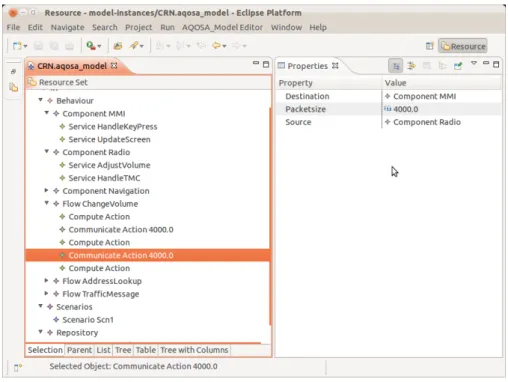The height and width of the screenshot is (382, 508).
Task: Switch to the Resource perspective button
Action: pyautogui.click(x=463, y=46)
